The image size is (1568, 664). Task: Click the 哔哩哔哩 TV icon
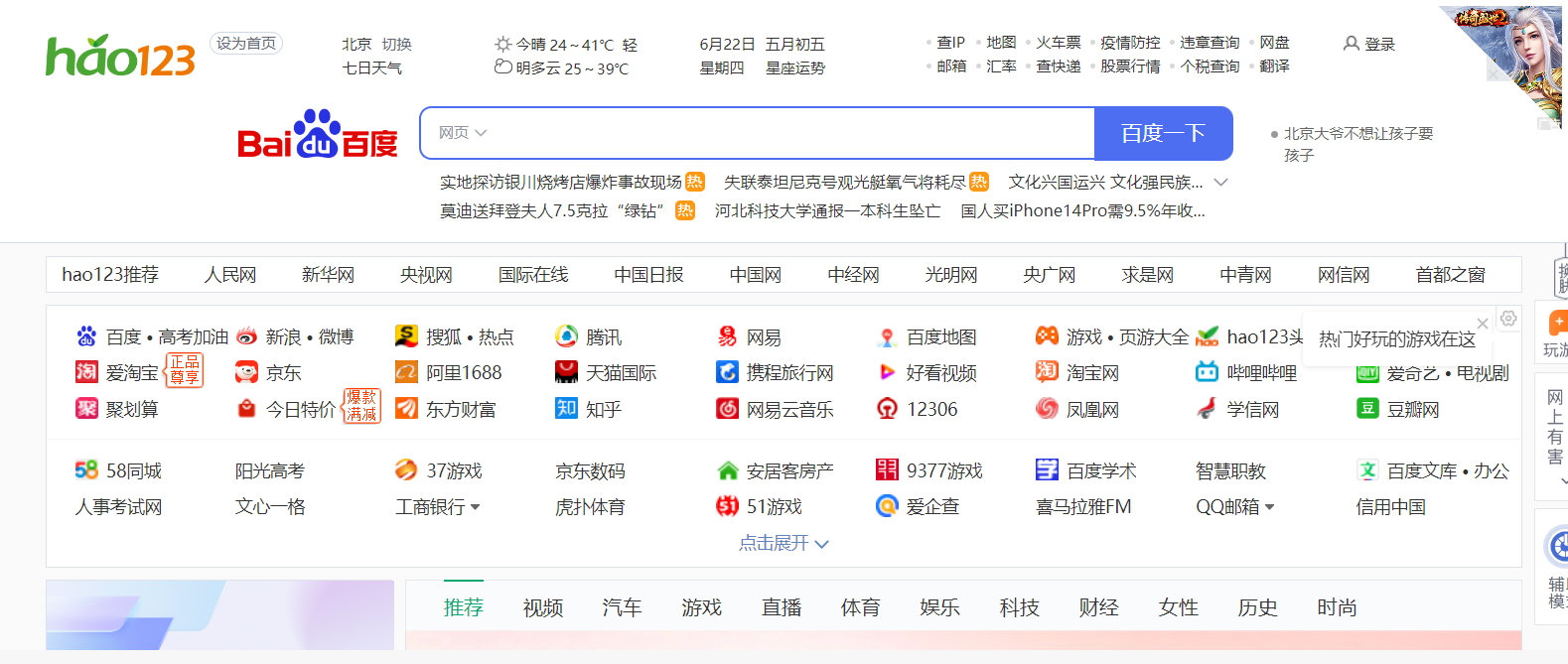tap(1207, 372)
